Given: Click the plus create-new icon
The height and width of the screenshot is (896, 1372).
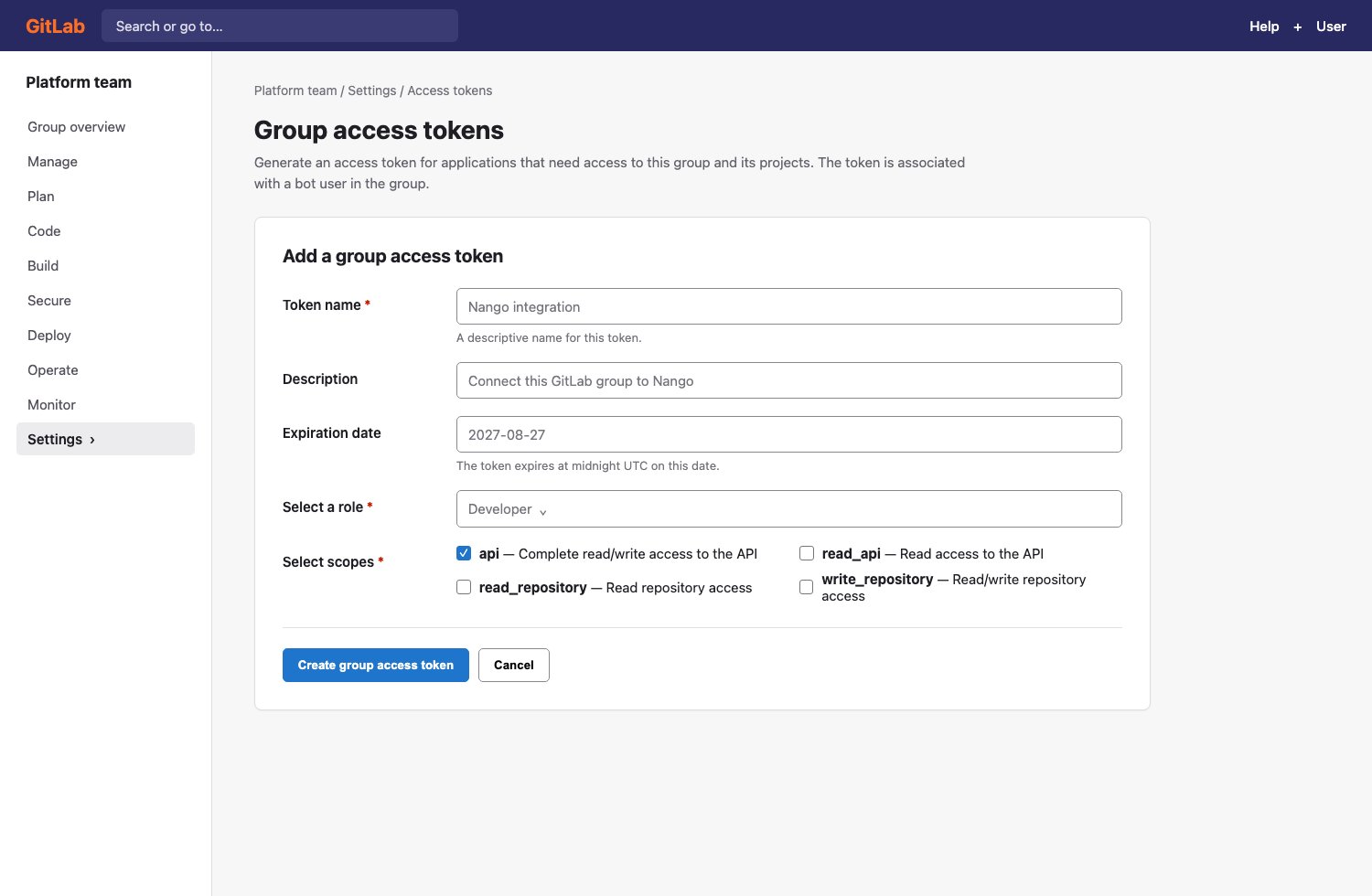Looking at the screenshot, I should tap(1297, 27).
